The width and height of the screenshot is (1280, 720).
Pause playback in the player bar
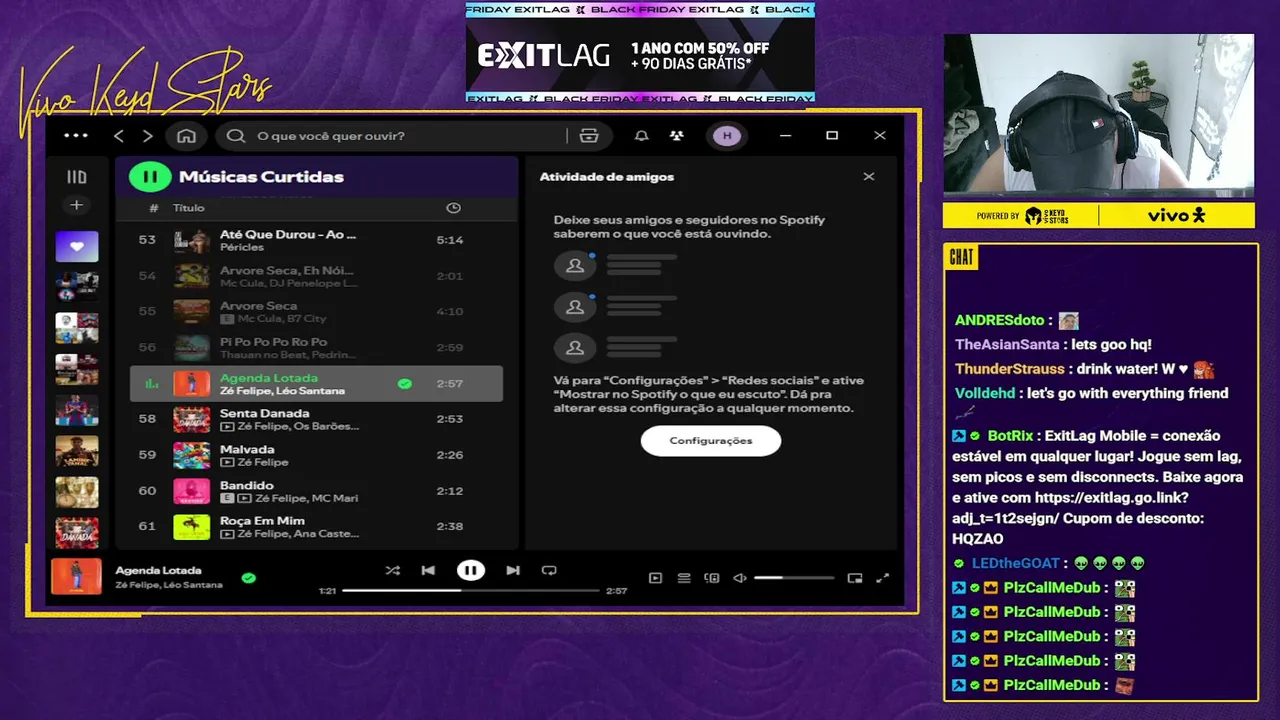pyautogui.click(x=470, y=570)
